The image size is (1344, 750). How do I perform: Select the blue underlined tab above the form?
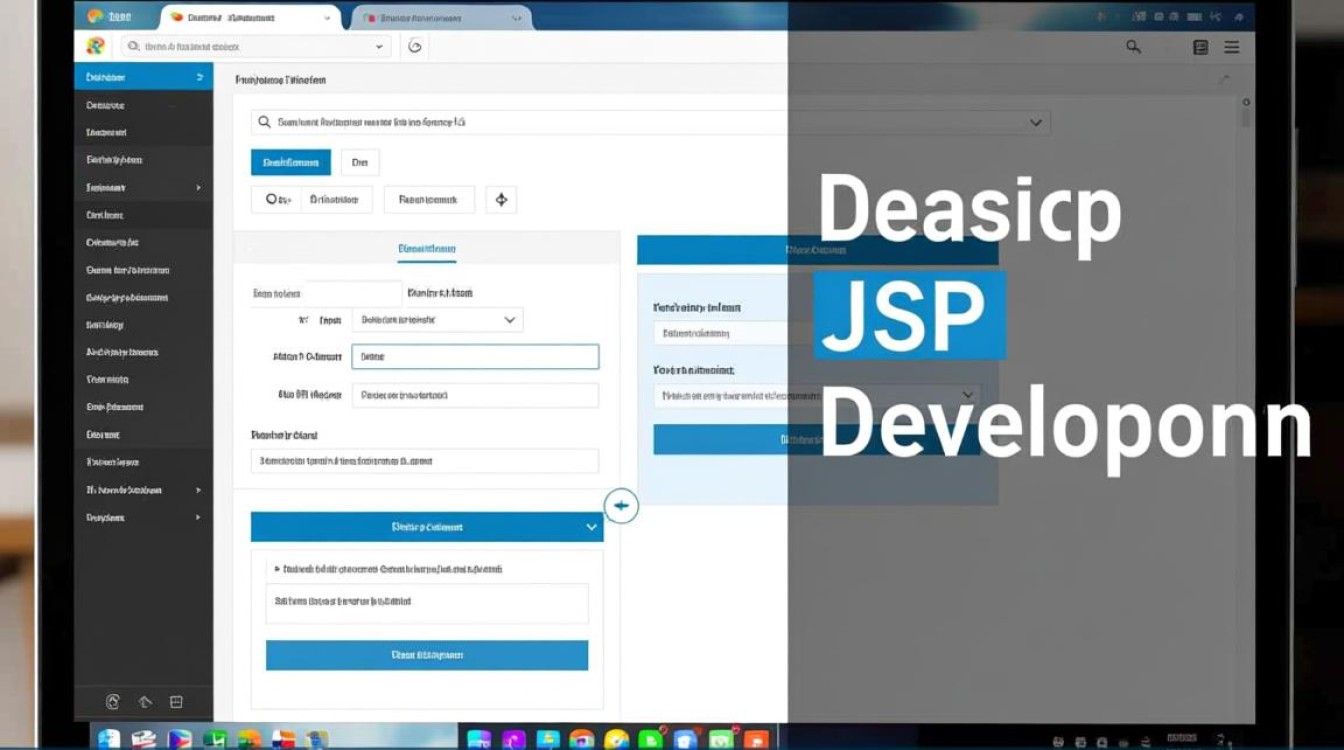[426, 248]
